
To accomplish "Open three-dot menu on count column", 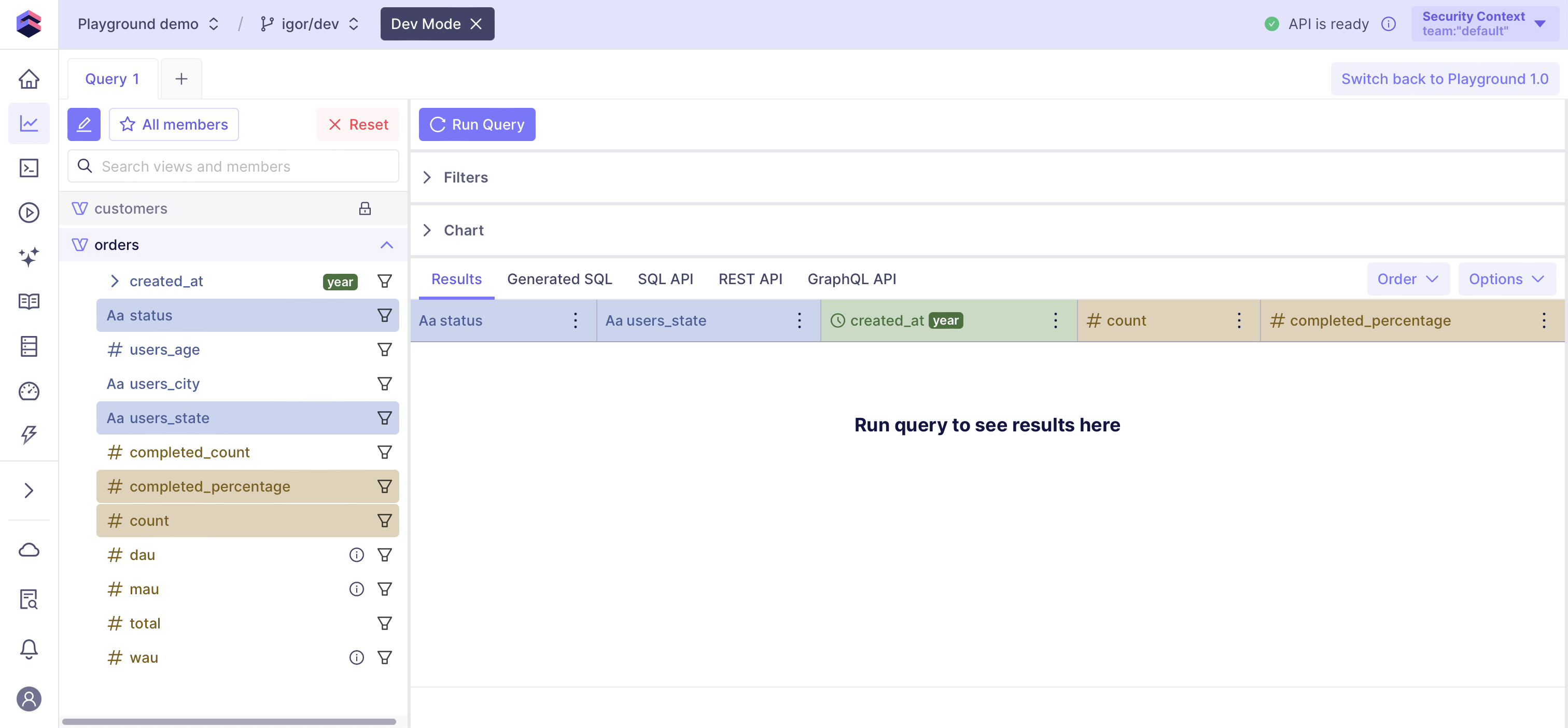I will [x=1239, y=321].
